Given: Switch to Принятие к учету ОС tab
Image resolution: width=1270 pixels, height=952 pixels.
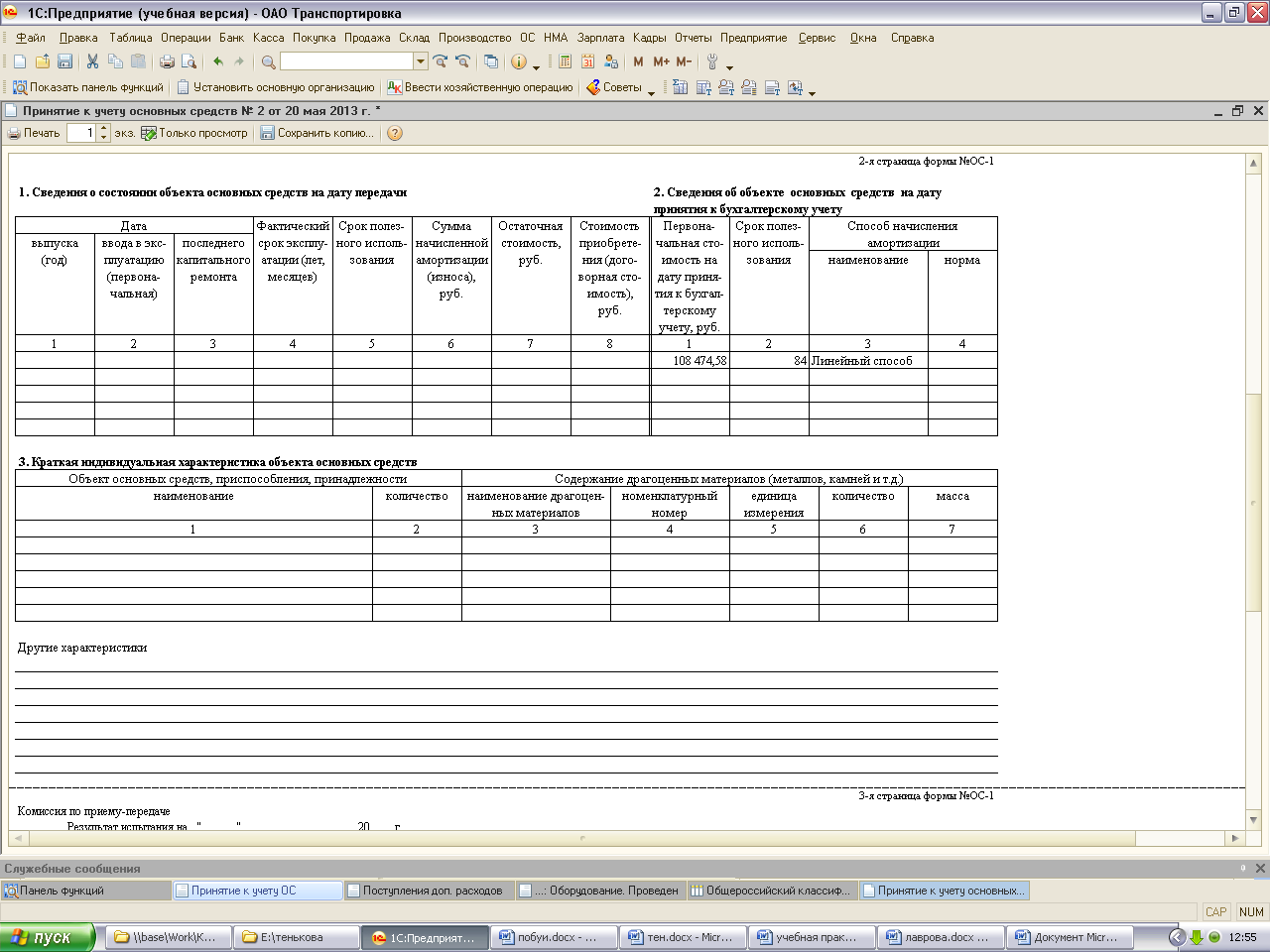Looking at the screenshot, I should click(257, 891).
